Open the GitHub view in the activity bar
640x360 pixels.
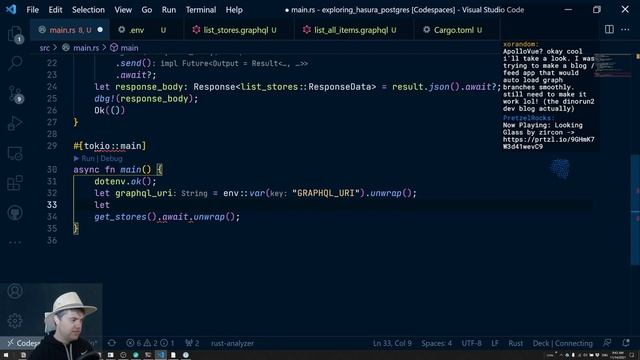[x=15, y=213]
